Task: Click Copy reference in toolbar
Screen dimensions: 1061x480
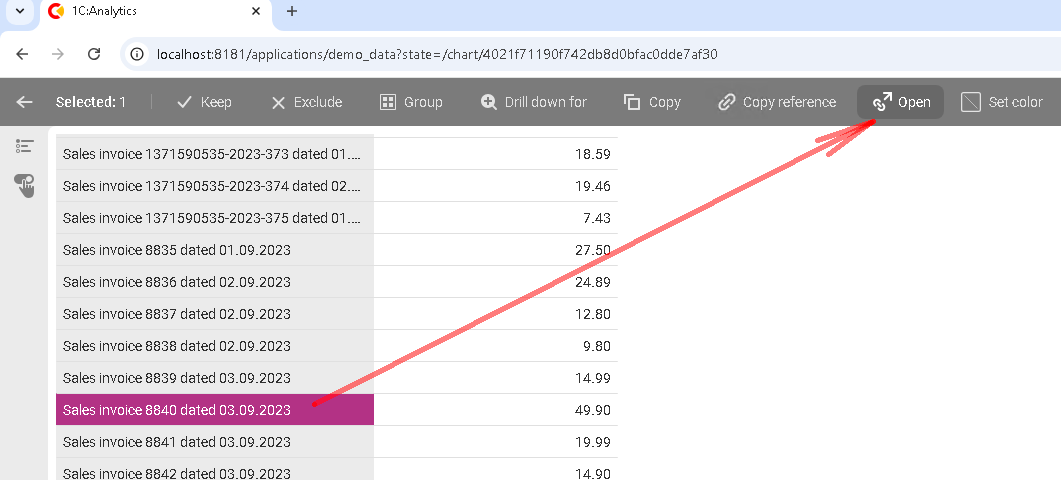Action: [x=777, y=102]
